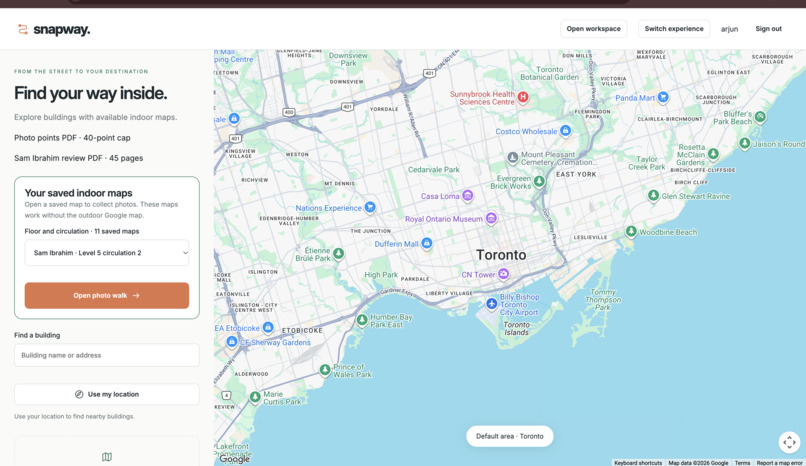
Task: Click the ETOBICOKE district label
Action: coord(302,330)
